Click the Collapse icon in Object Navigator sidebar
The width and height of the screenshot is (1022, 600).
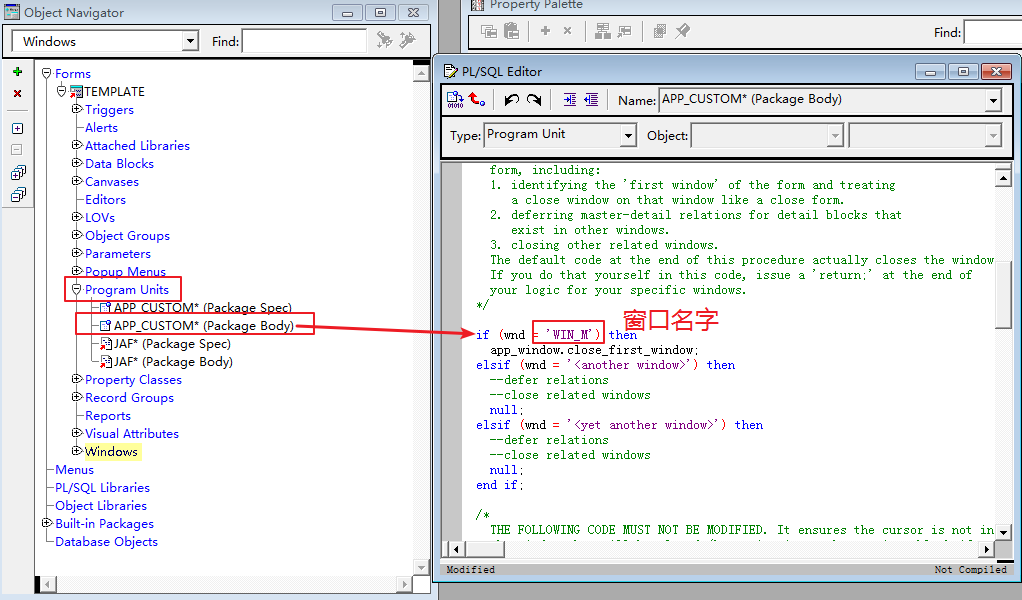[18, 149]
